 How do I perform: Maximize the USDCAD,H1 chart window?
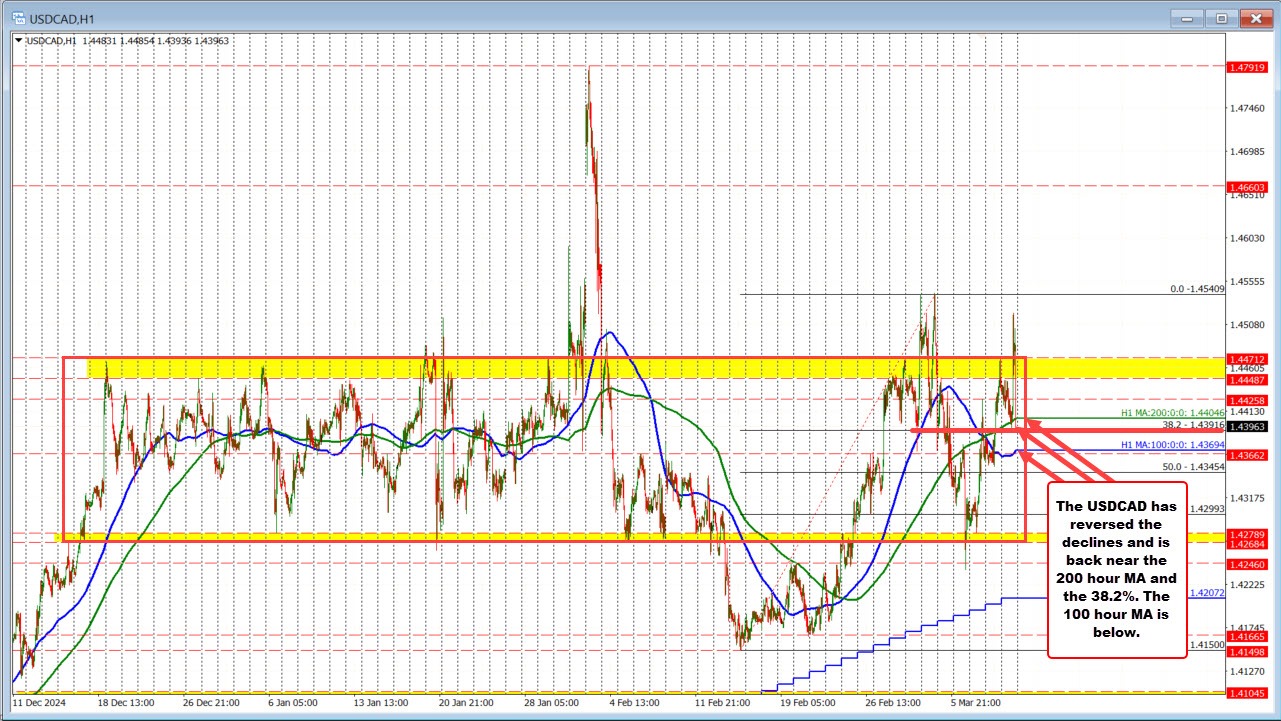(x=1222, y=17)
